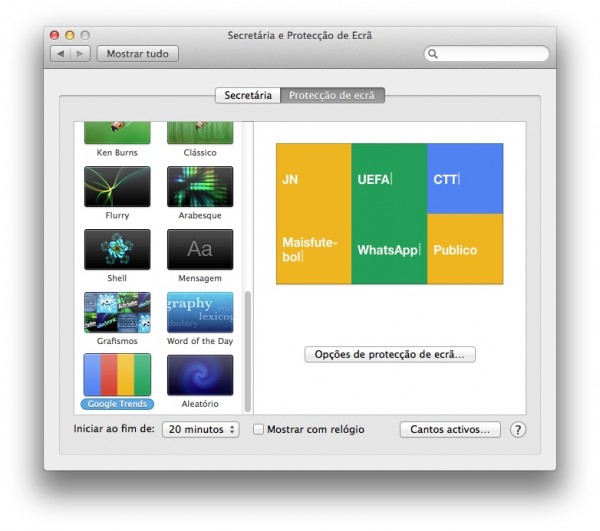The image size is (600, 531).
Task: Click the Google Trends preview area
Action: click(390, 214)
